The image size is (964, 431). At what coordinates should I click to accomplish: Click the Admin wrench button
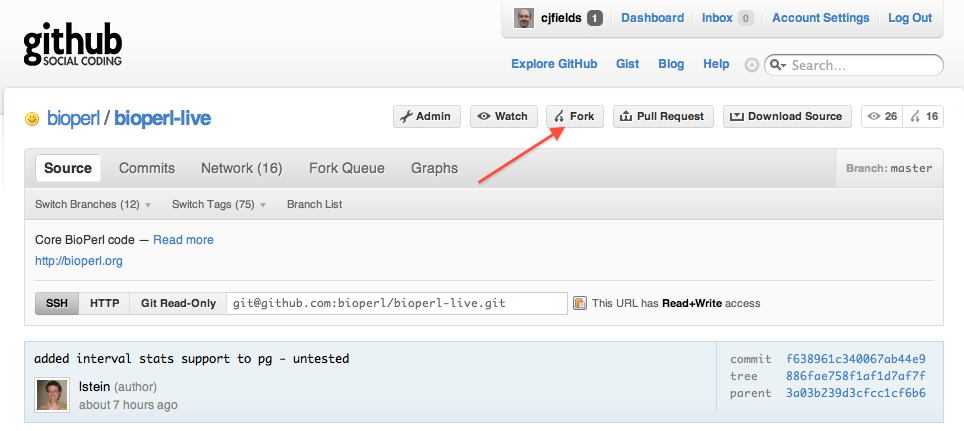point(427,116)
